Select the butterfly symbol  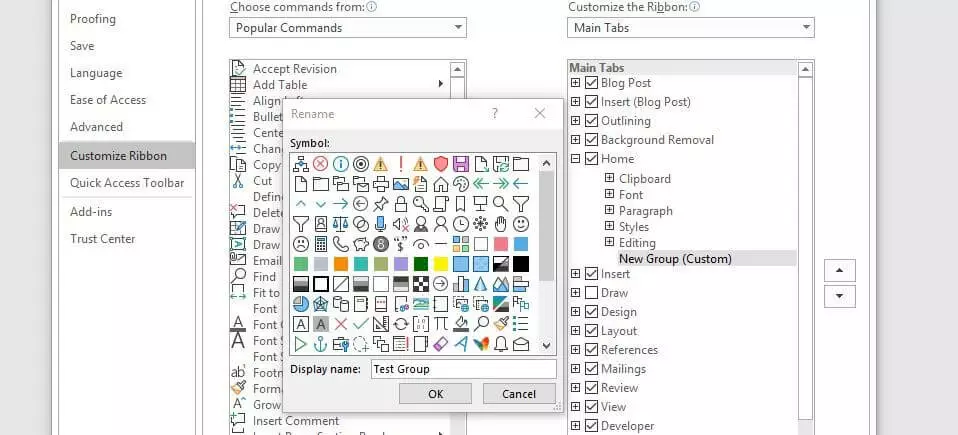[481, 344]
